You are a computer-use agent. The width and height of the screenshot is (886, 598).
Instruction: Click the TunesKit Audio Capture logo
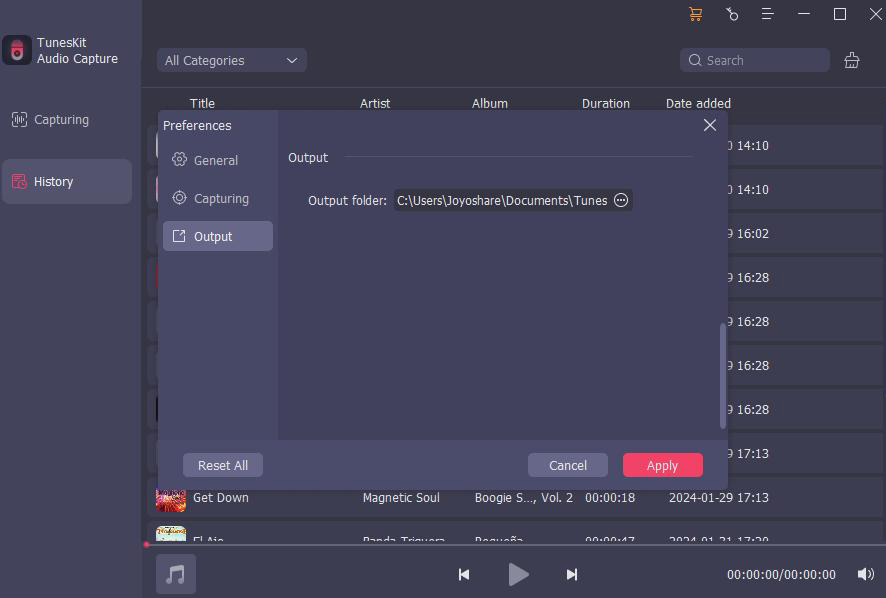click(17, 50)
